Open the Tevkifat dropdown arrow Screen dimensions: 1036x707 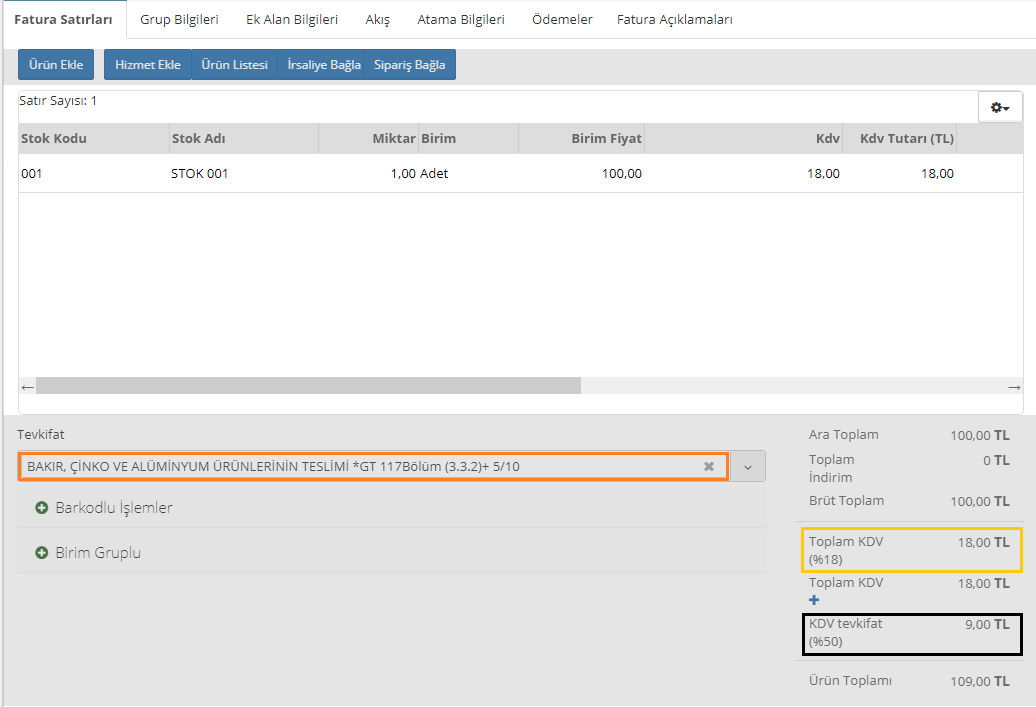[x=747, y=467]
